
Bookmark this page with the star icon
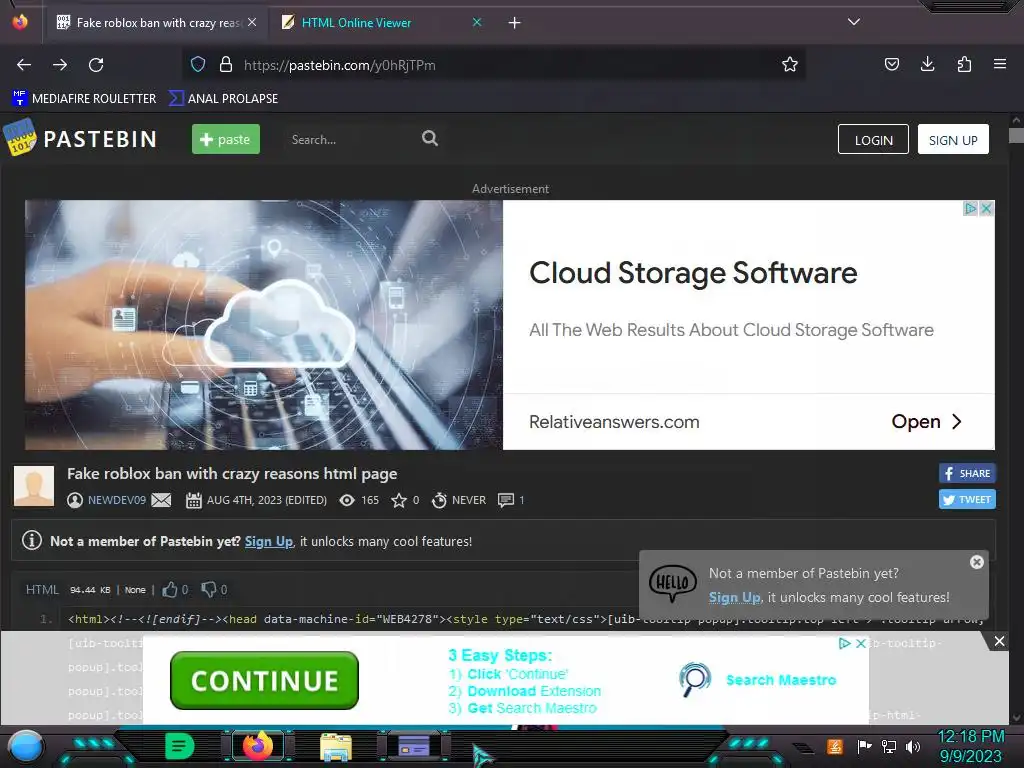click(790, 64)
